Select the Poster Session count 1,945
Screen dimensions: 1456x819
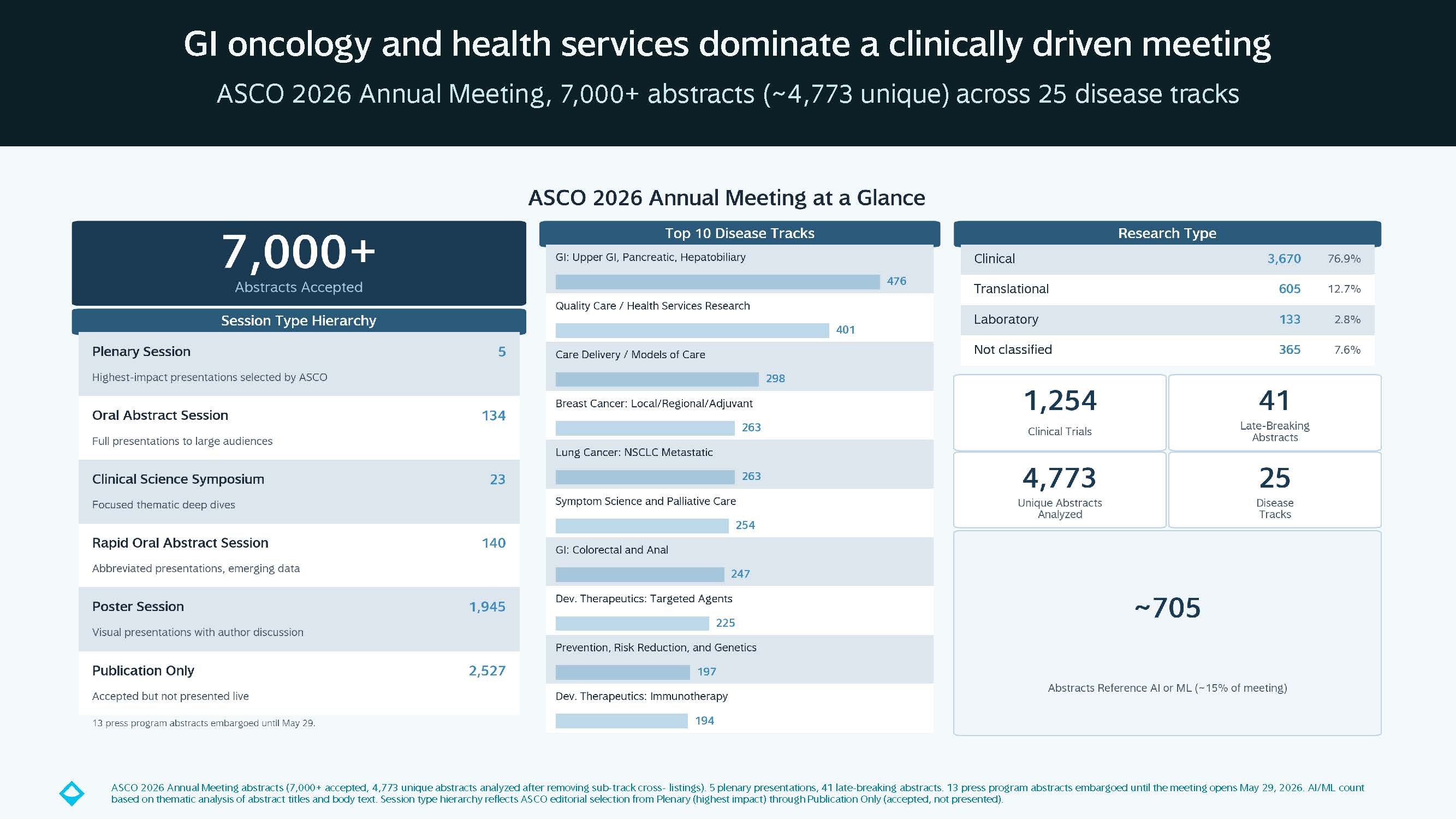click(487, 607)
